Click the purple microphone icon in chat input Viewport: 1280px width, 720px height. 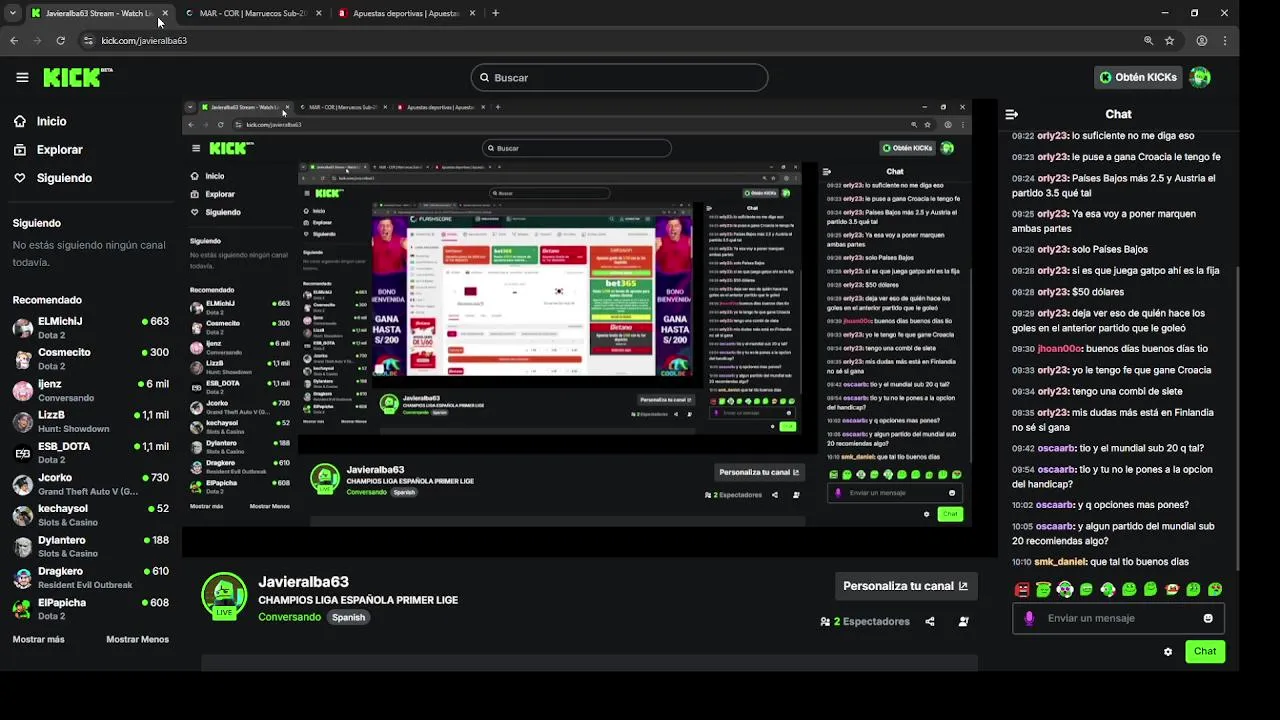click(1029, 618)
